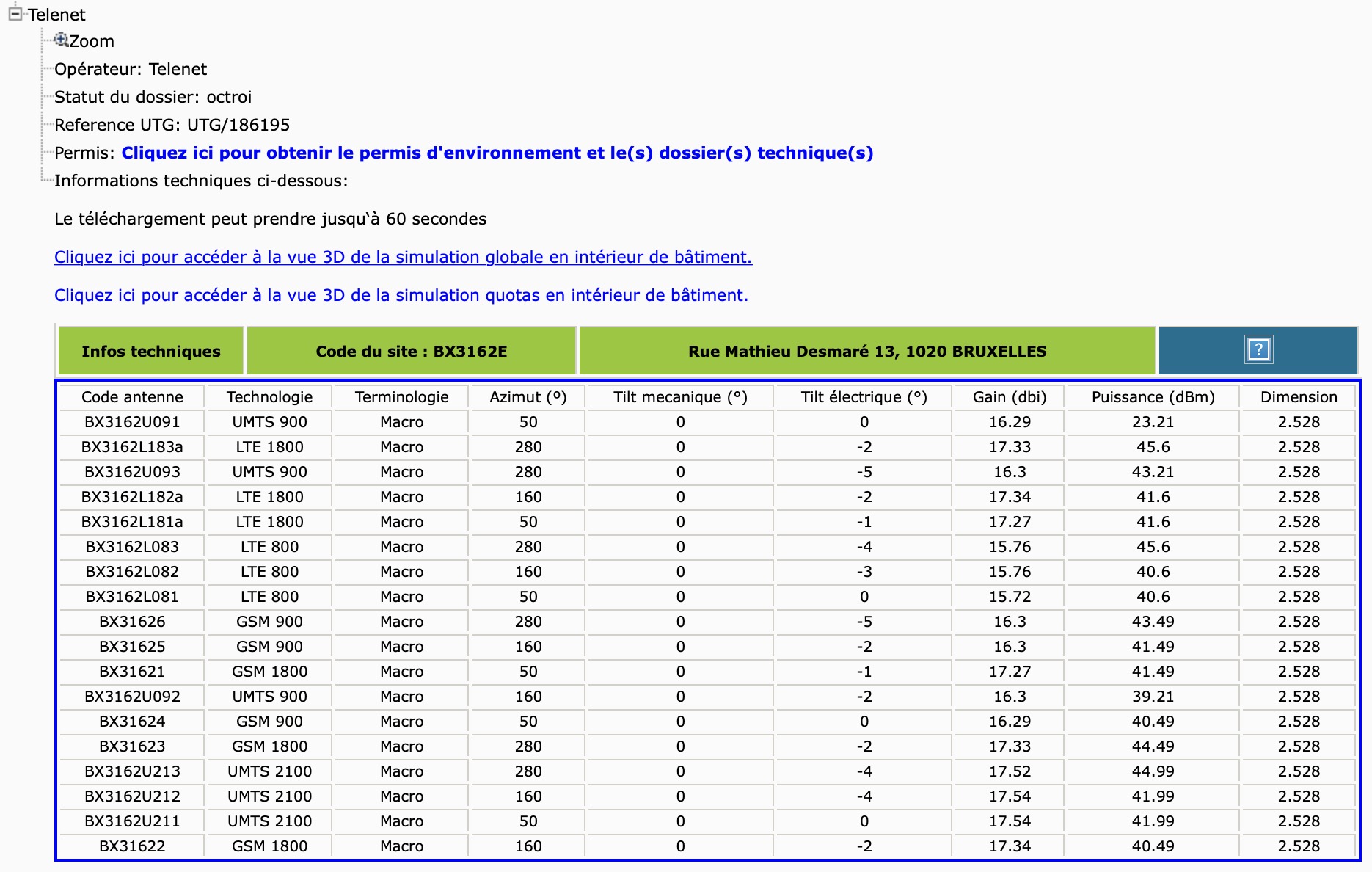The height and width of the screenshot is (872, 1372).
Task: Open the 3D simulation globale link
Action: pos(403,257)
